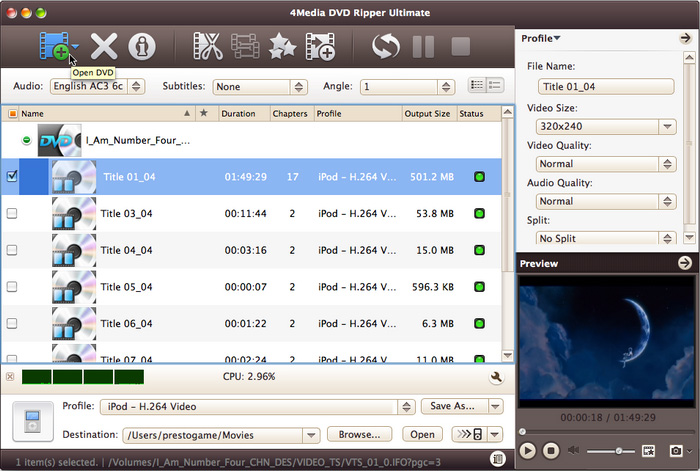Open the dropdown next to the device transfer button

(x=495, y=434)
